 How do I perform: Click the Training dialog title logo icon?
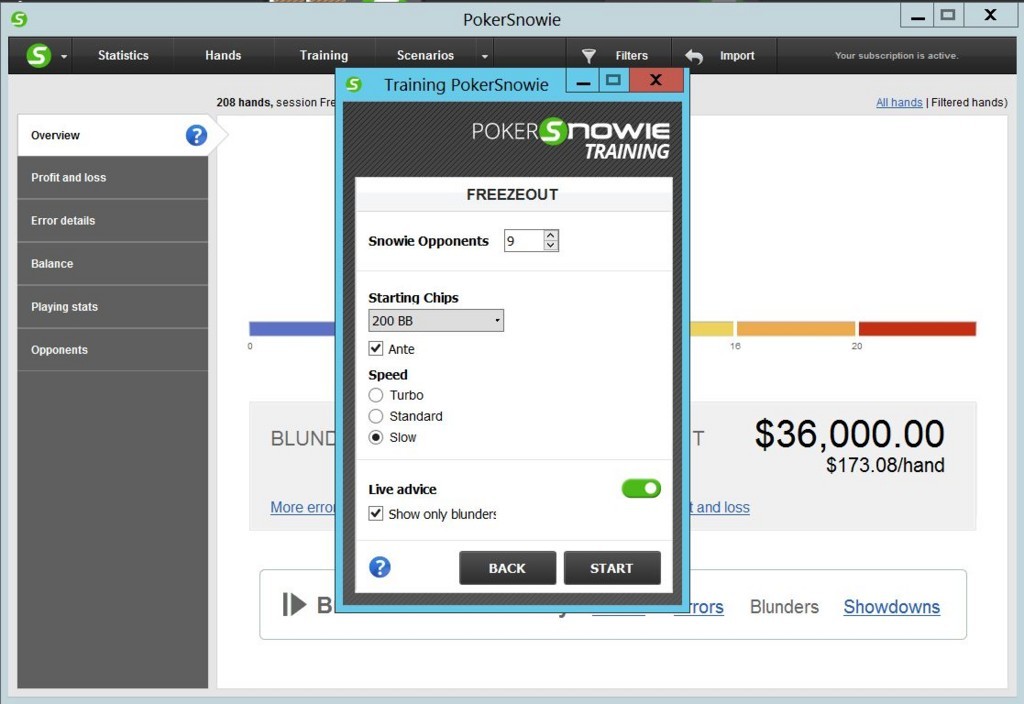coord(353,84)
